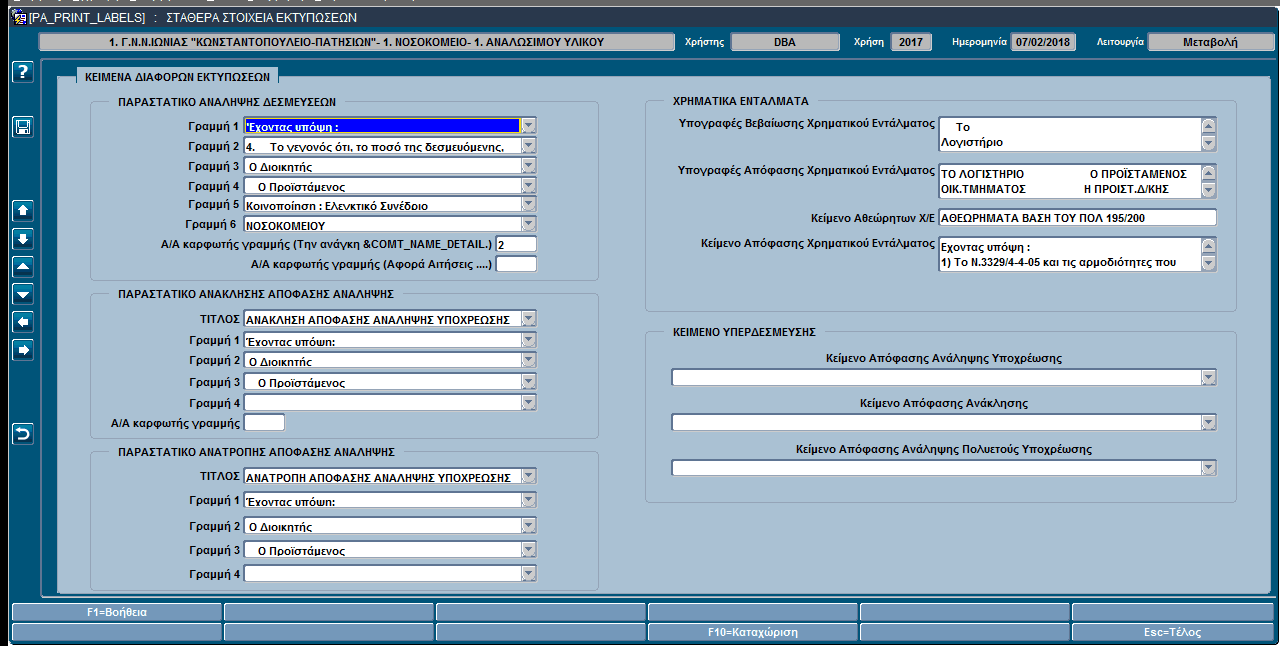Click the down triangle sidebar icon
This screenshot has height=646, width=1280.
(x=22, y=293)
